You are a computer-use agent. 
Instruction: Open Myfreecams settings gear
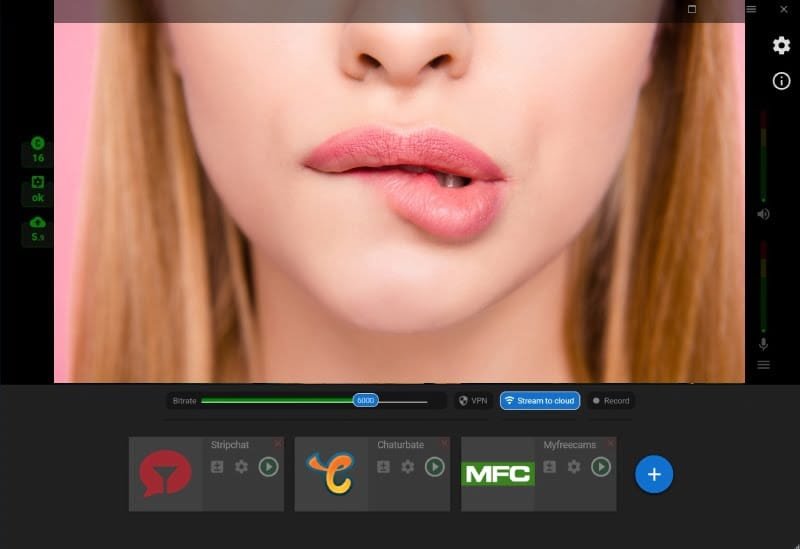tap(574, 467)
